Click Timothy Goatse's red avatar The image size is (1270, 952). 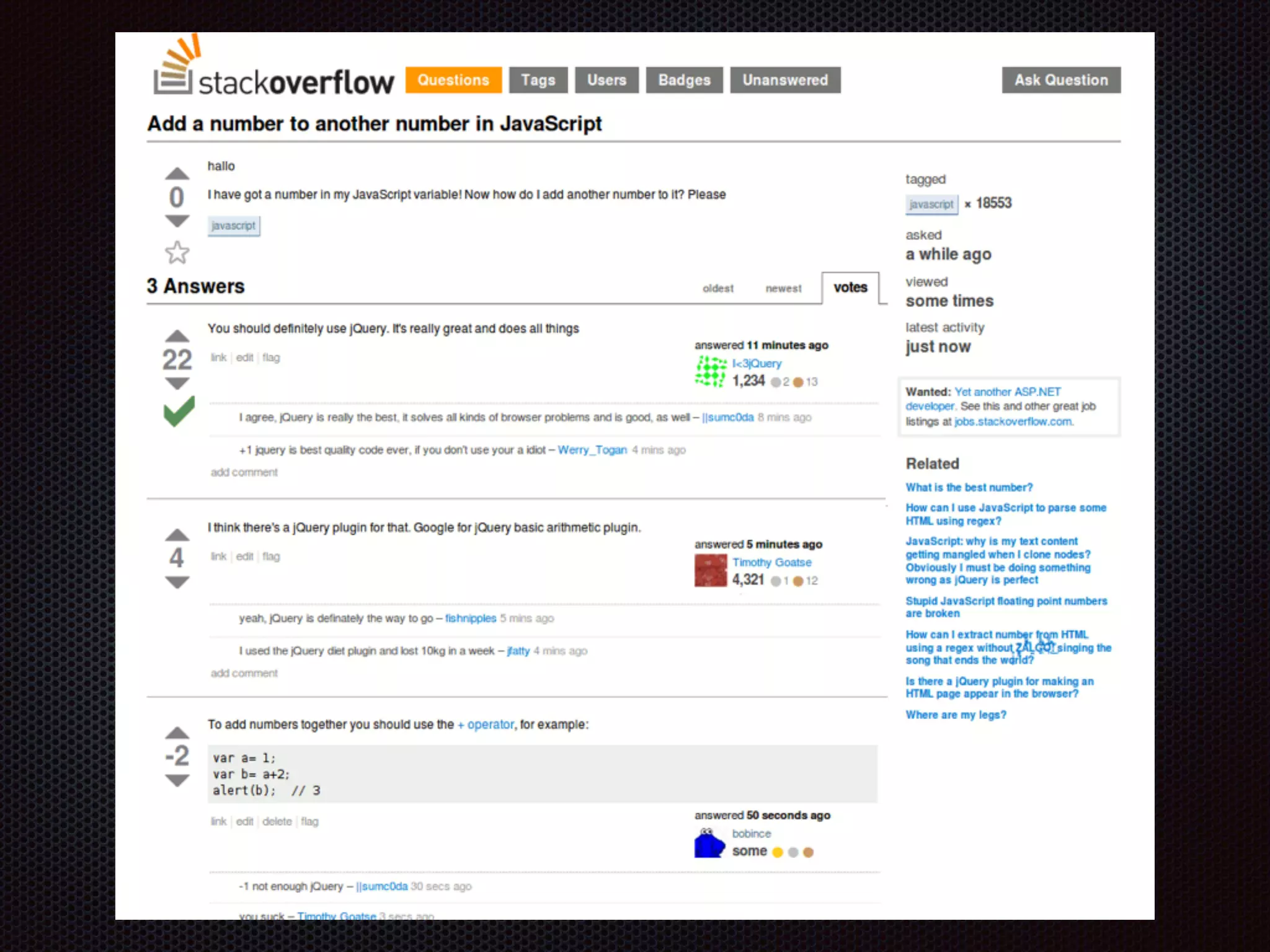pyautogui.click(x=710, y=570)
